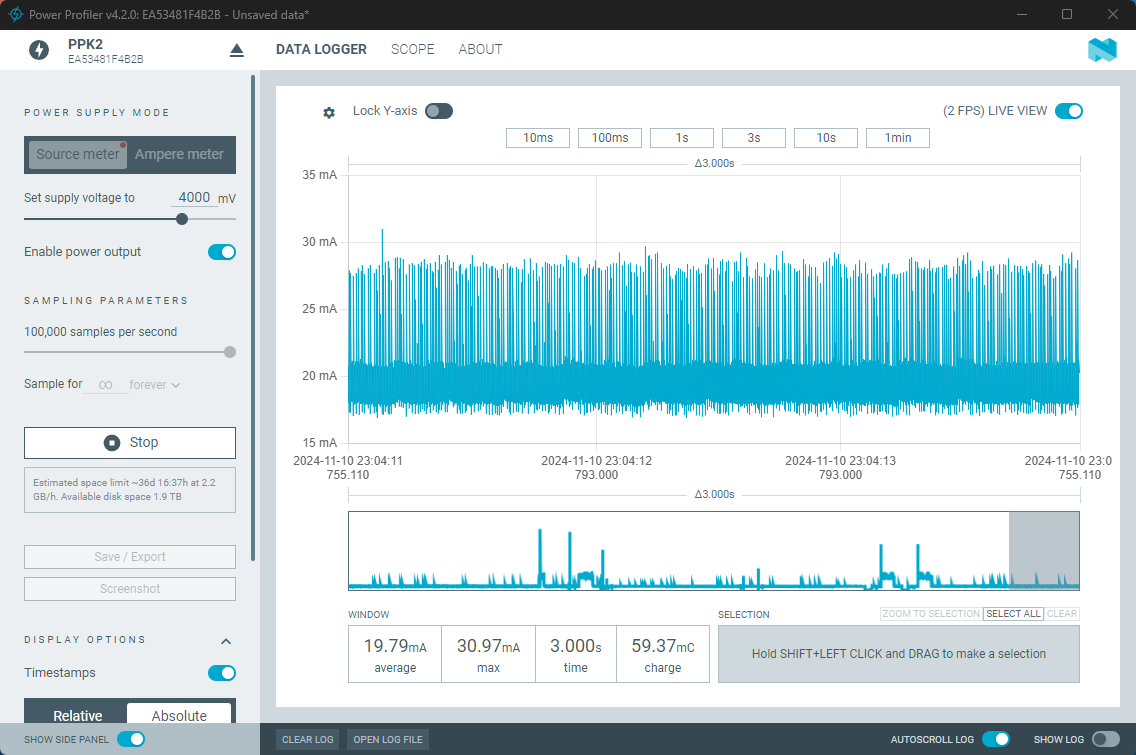Switch to the Scope tab
1136x755 pixels.
pyautogui.click(x=412, y=49)
